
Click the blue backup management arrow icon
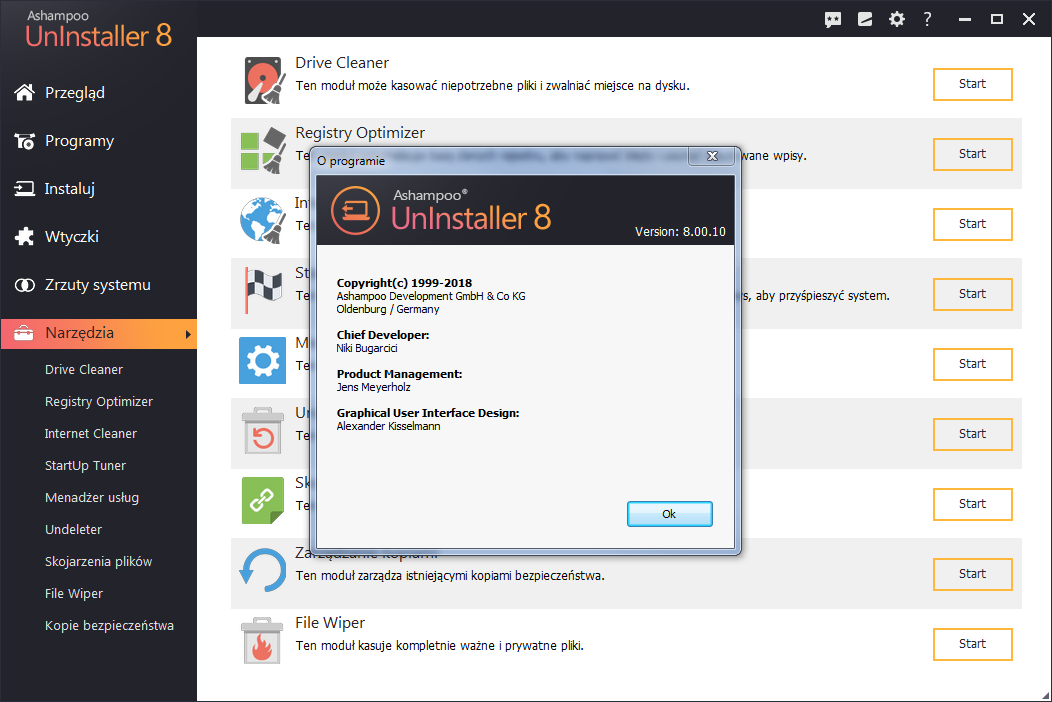(262, 570)
